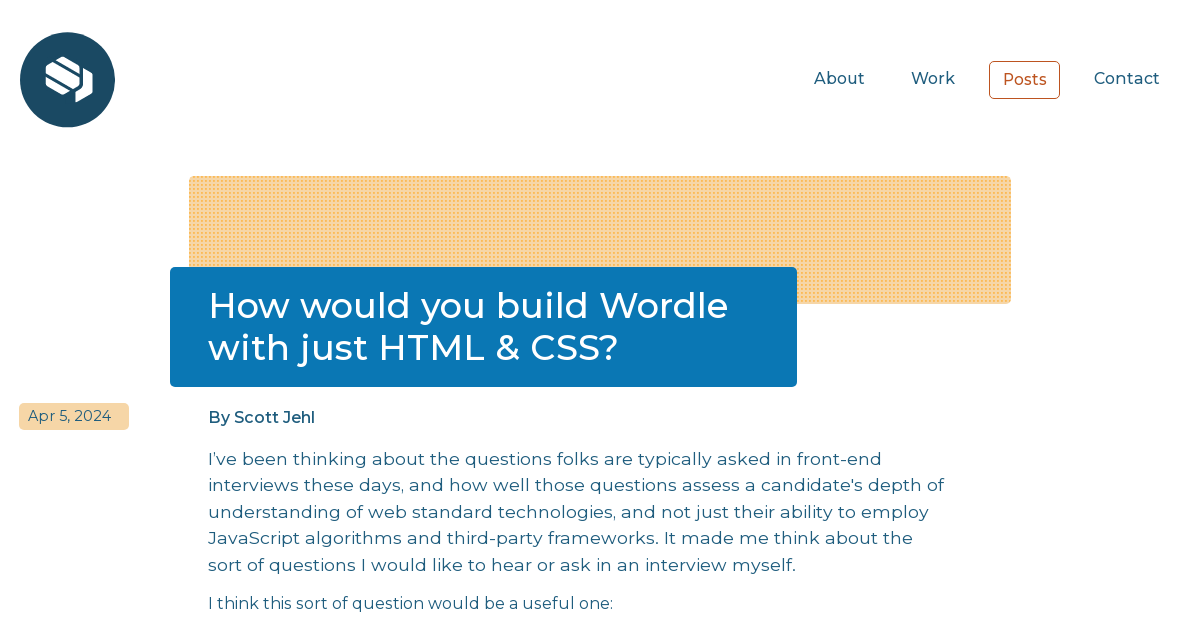Click the line starting 'sort of questions I would'

tap(501, 565)
